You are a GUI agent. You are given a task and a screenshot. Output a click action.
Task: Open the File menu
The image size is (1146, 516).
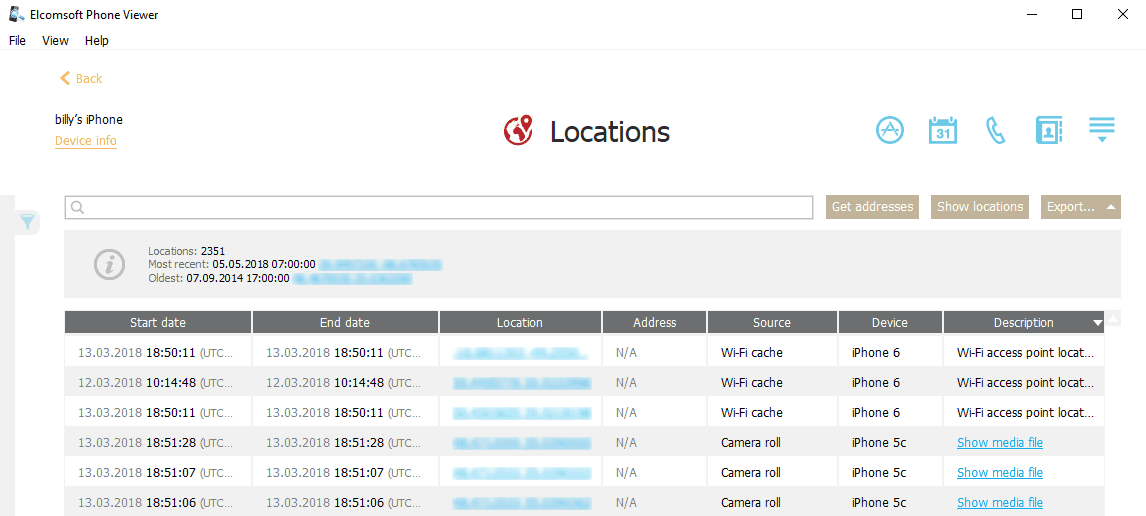coord(17,41)
